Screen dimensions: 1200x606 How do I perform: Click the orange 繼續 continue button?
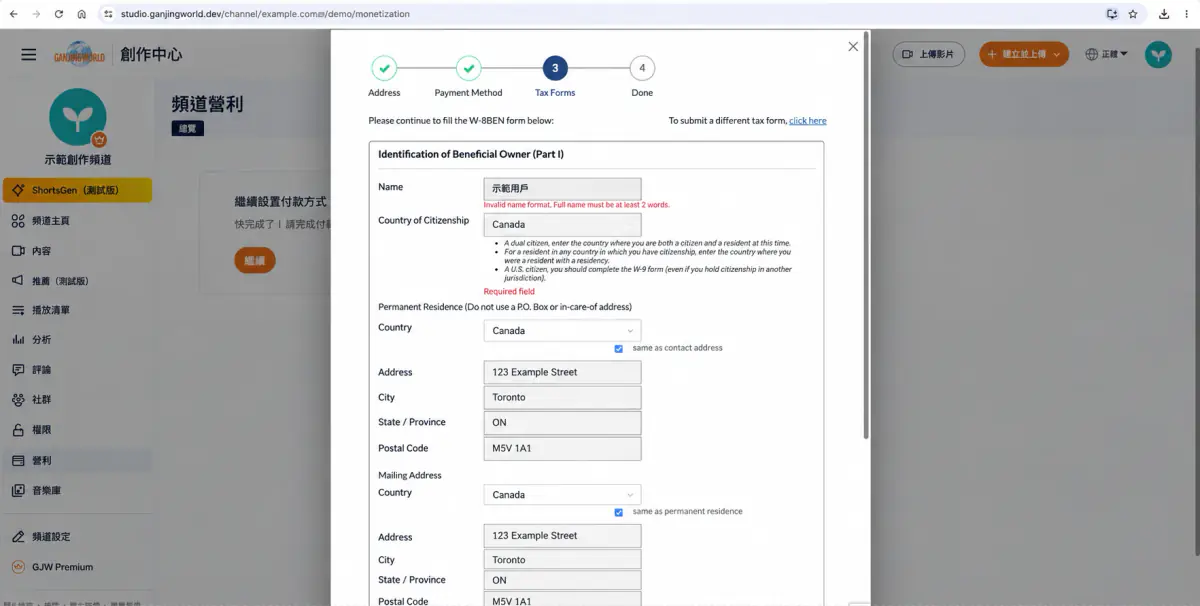(x=255, y=261)
